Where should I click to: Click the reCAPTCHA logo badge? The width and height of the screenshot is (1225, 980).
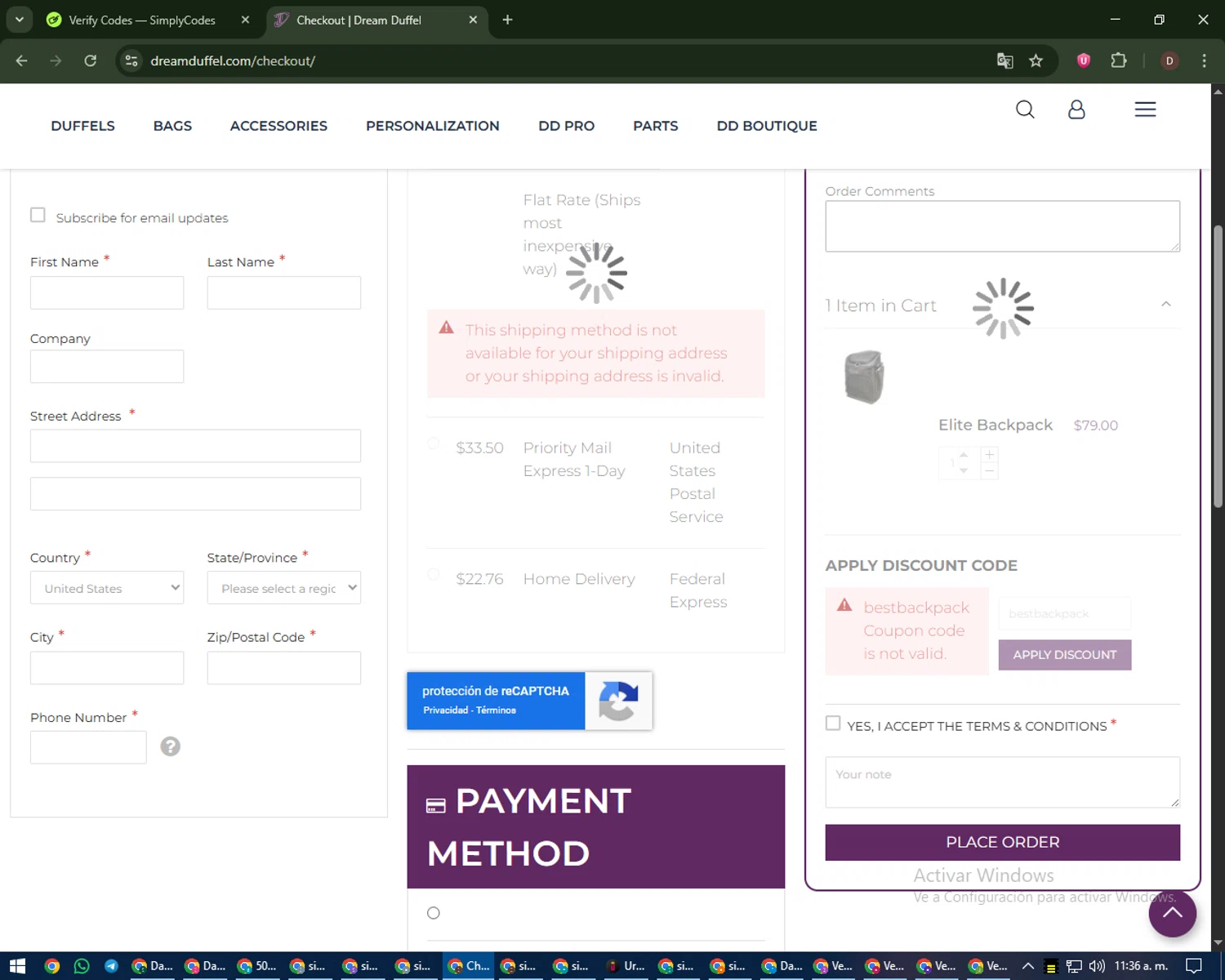618,701
